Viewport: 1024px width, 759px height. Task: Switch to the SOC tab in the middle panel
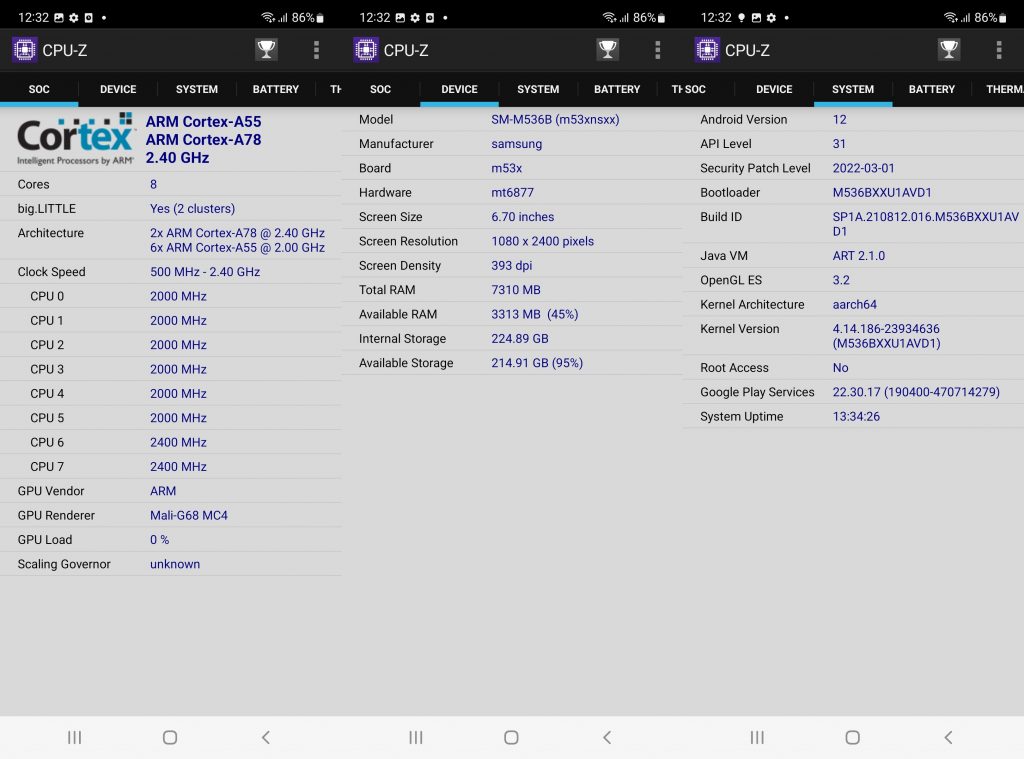(380, 89)
